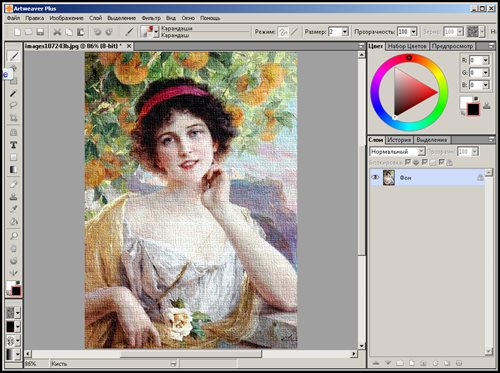Open the Прозрачность opacity dropdown in toolbar
The image size is (500, 373).
(x=414, y=32)
